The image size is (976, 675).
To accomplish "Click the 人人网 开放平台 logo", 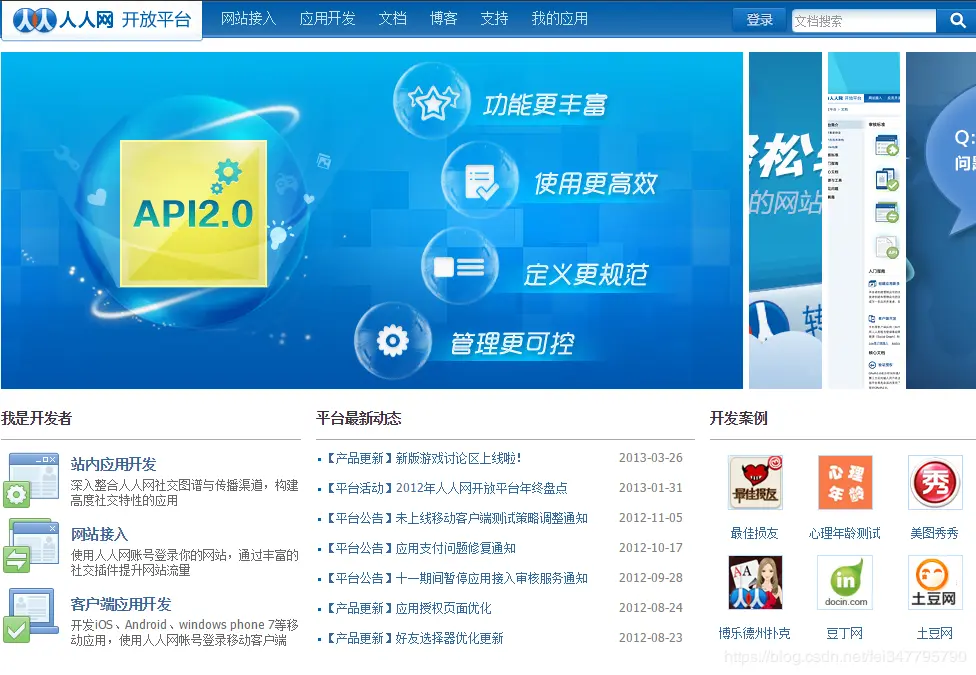I will point(101,20).
